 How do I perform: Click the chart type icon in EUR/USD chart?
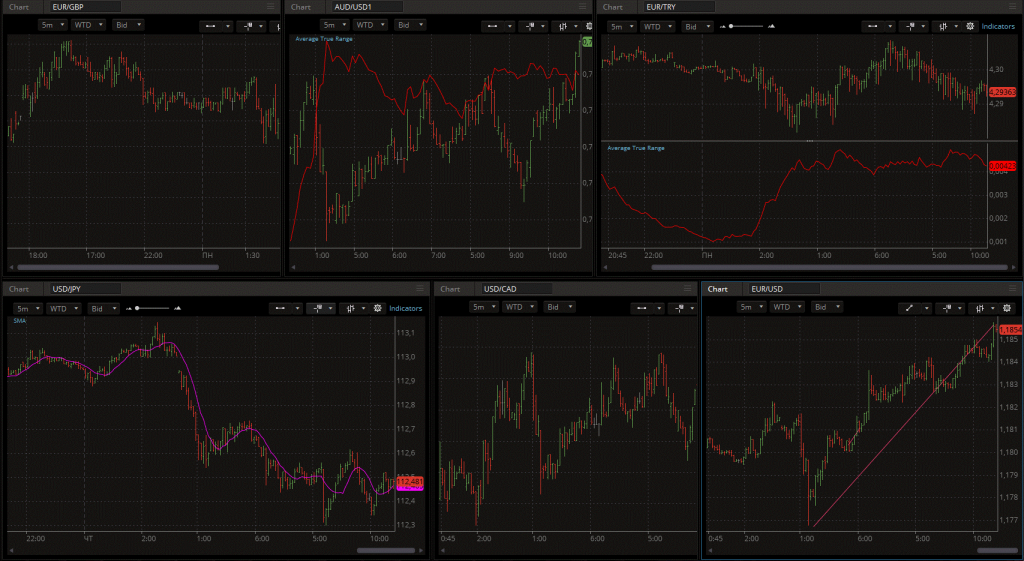pyautogui.click(x=980, y=308)
